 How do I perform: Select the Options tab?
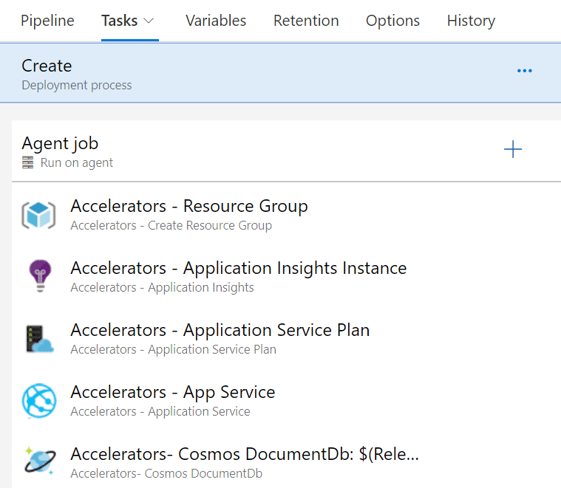tap(392, 21)
